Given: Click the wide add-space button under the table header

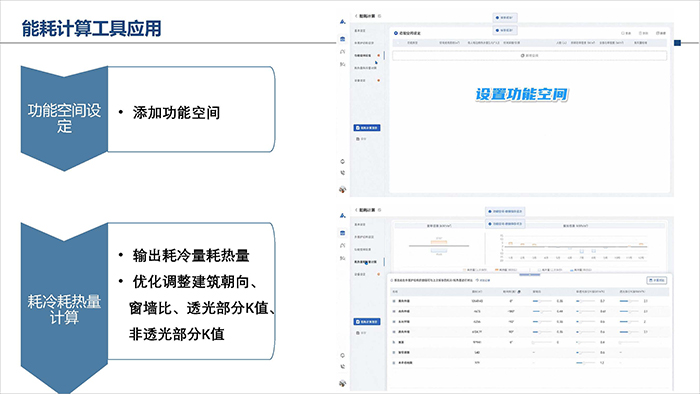Looking at the screenshot, I should [529, 56].
